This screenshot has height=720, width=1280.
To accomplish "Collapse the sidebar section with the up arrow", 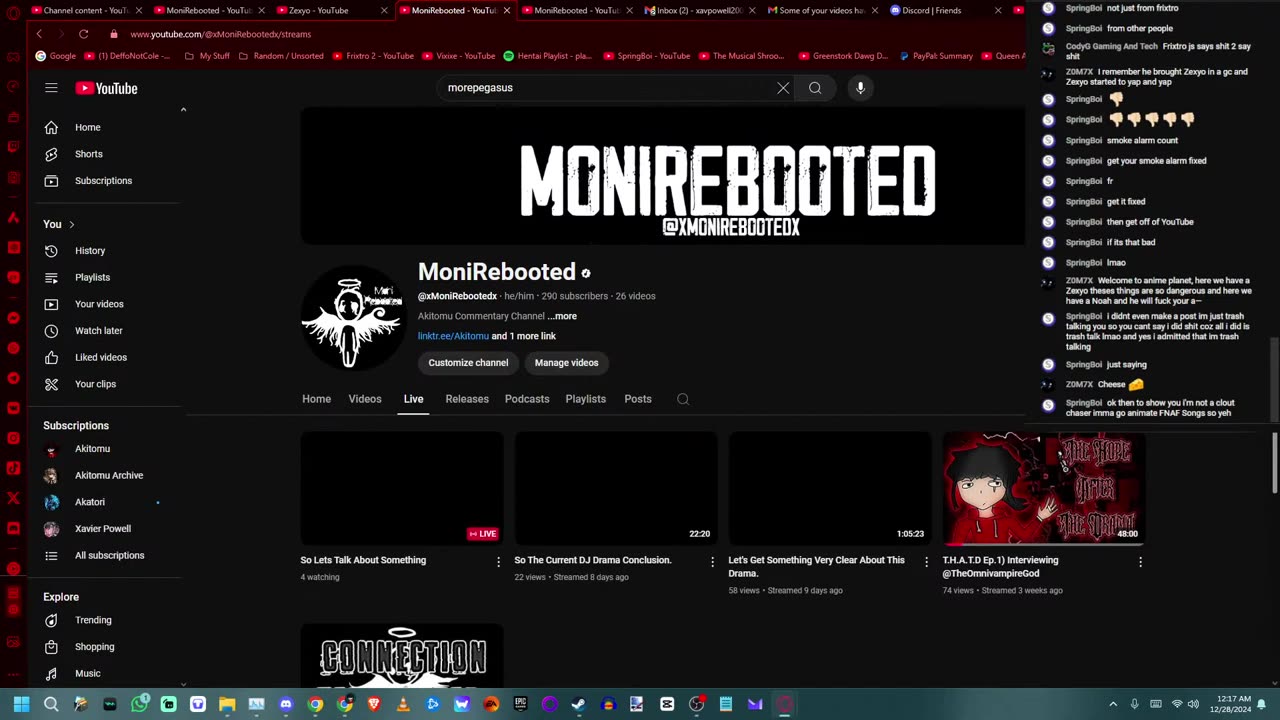I will click(183, 109).
